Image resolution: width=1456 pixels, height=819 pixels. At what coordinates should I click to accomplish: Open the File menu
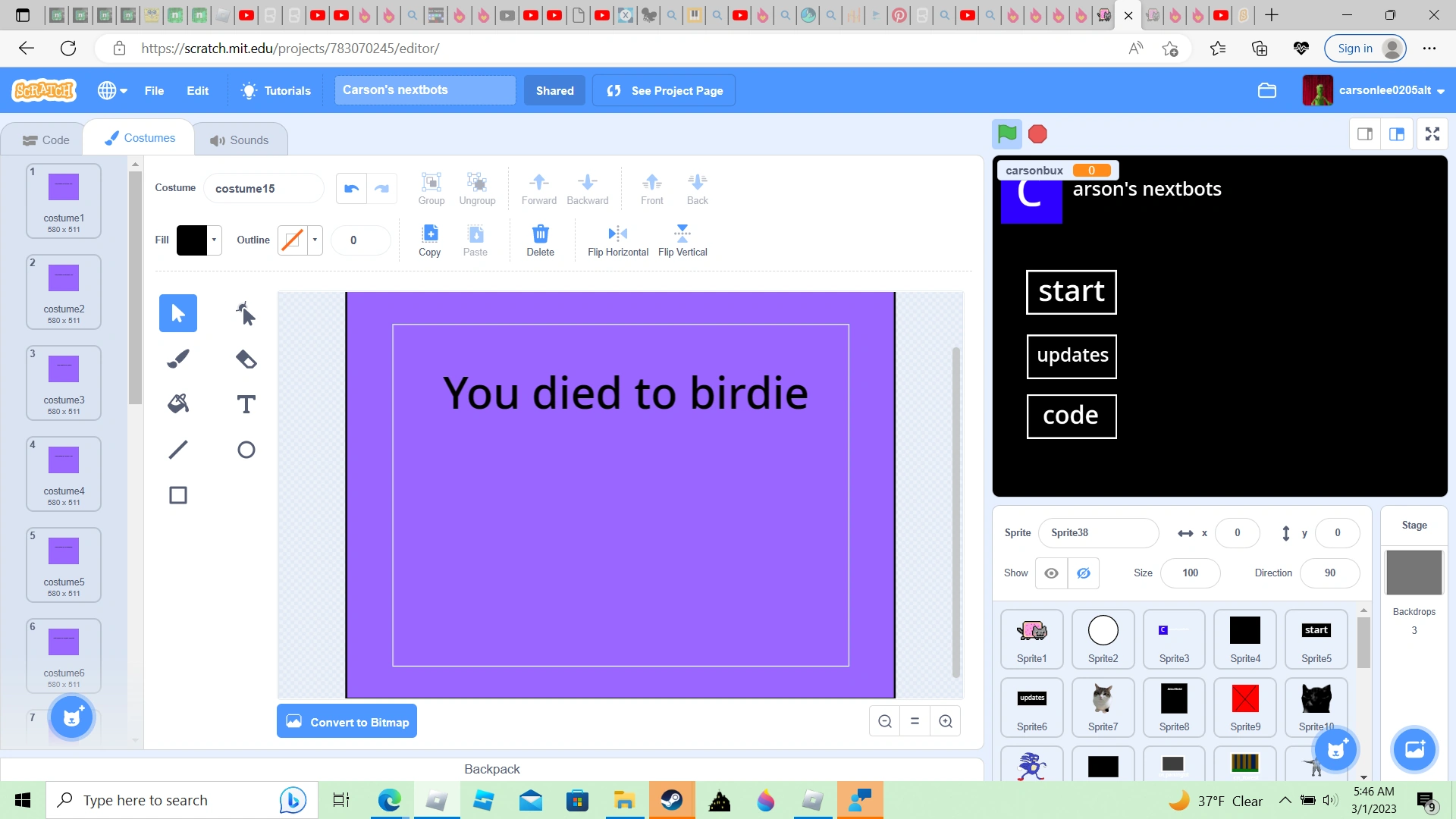click(154, 90)
